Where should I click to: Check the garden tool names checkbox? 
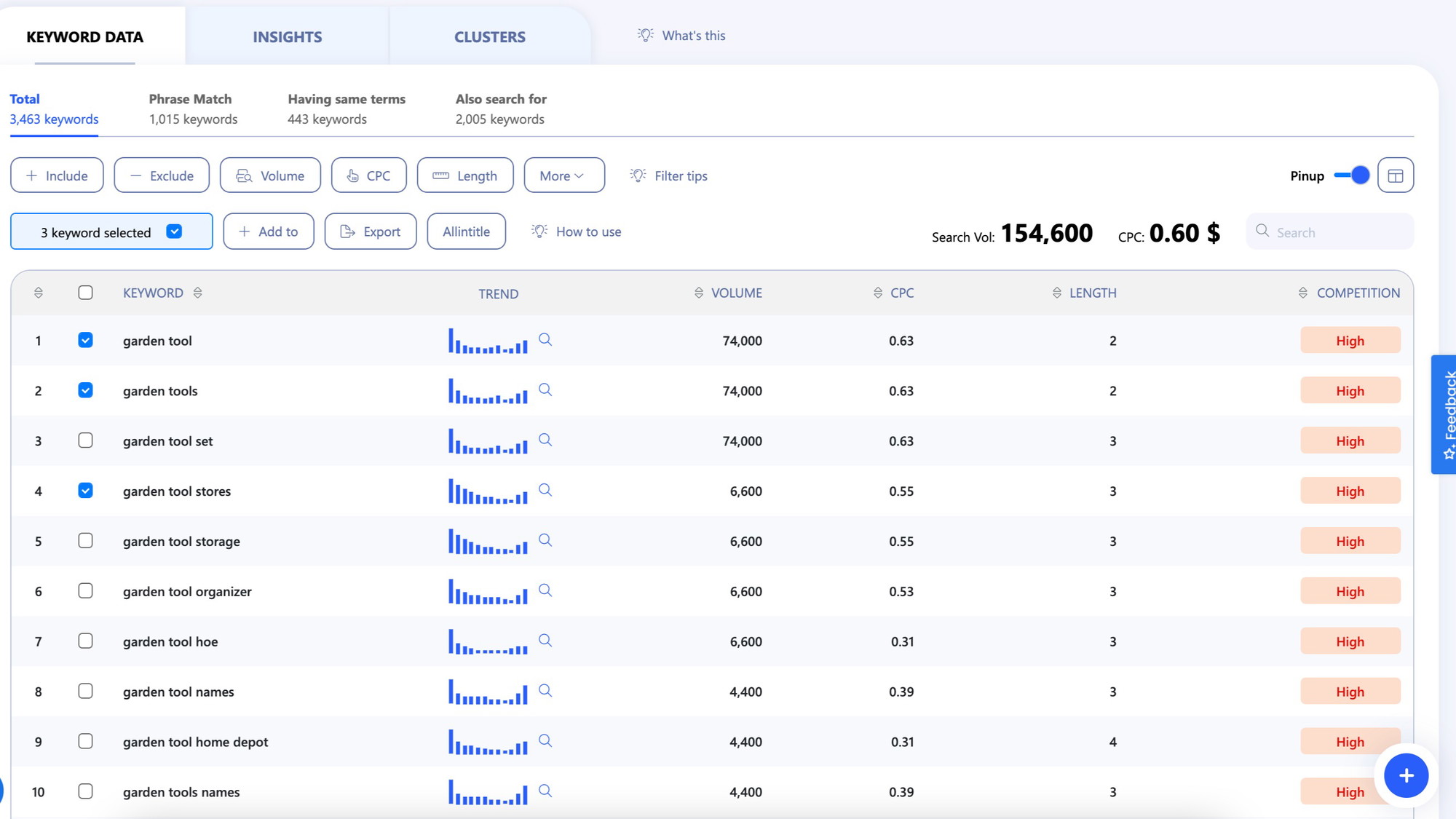(85, 691)
